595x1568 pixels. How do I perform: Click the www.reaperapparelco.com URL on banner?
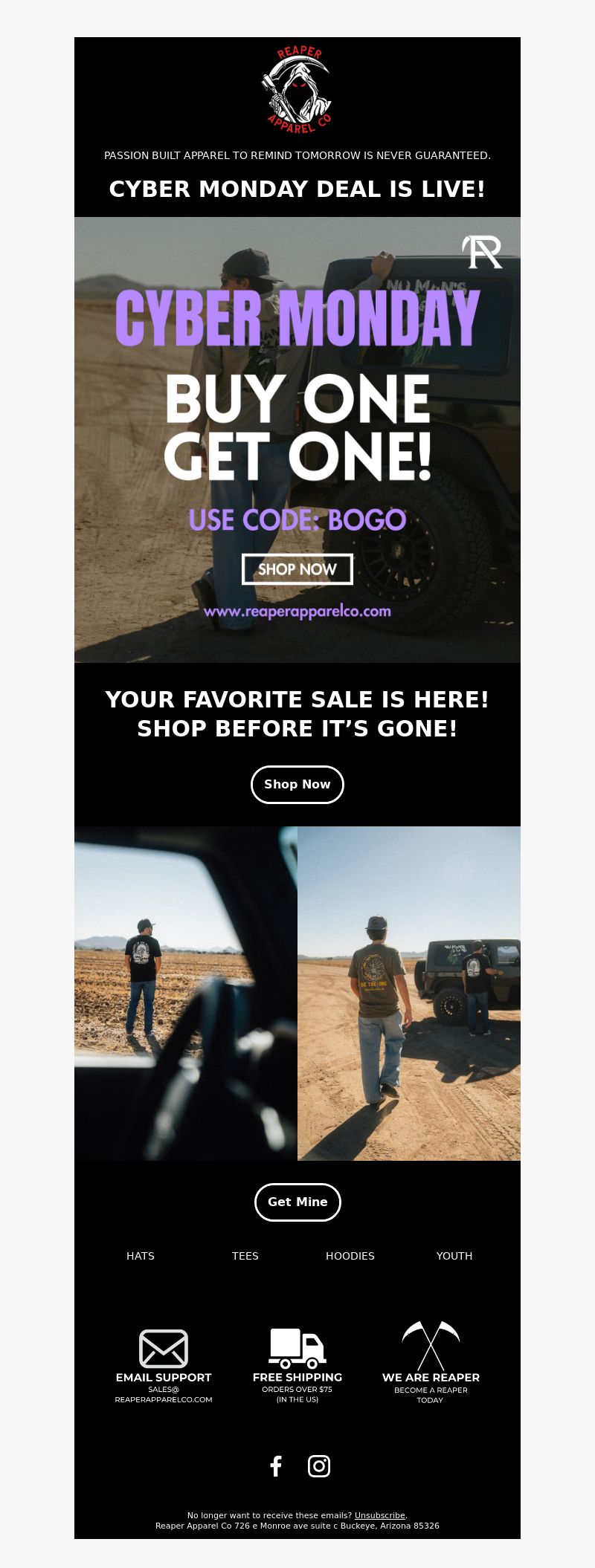(297, 612)
